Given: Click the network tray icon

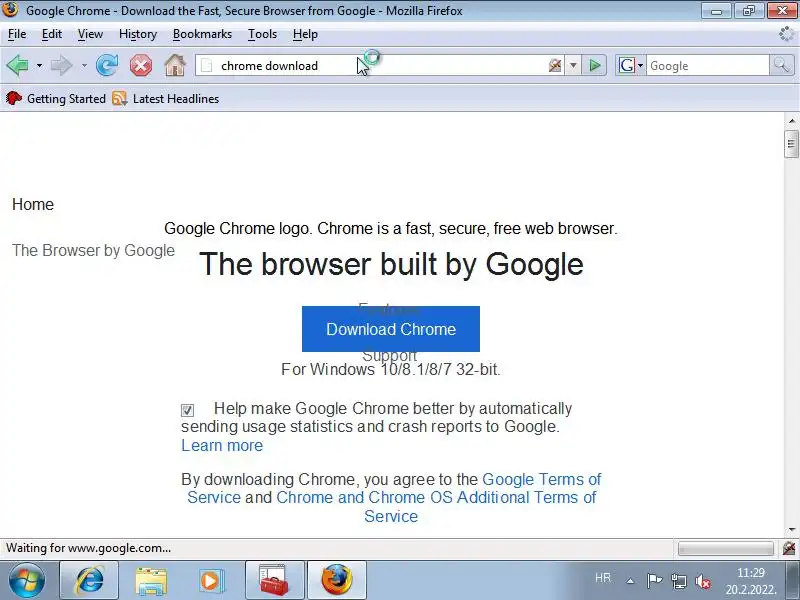Looking at the screenshot, I should click(x=679, y=580).
